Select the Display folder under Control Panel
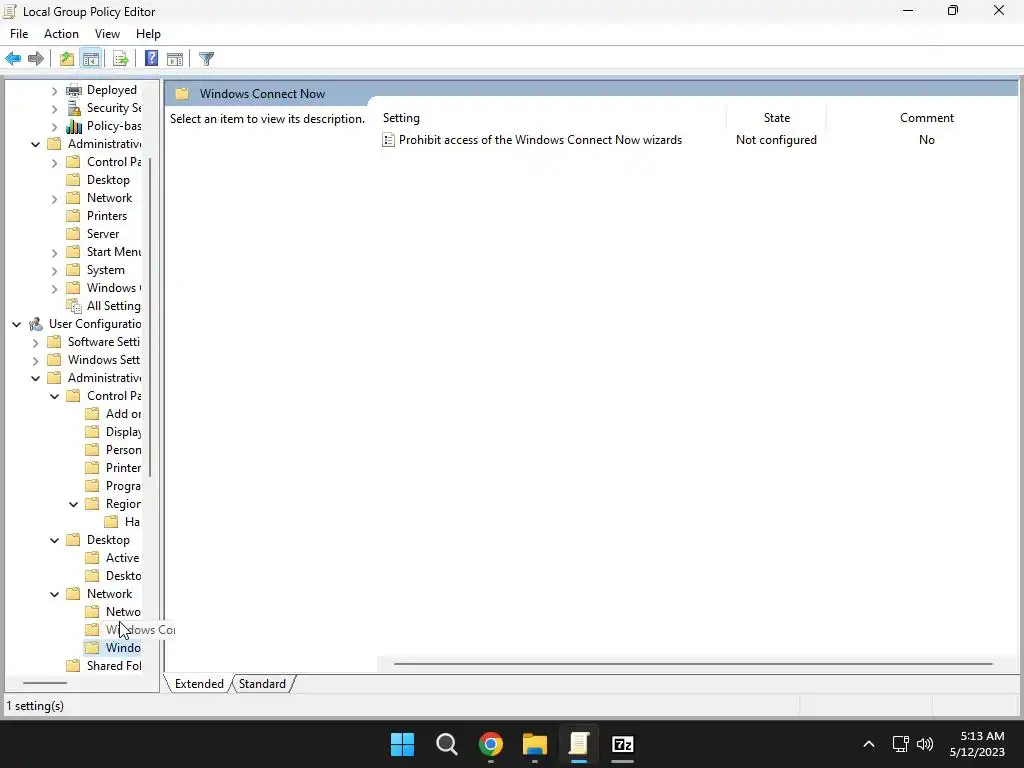 tap(123, 432)
